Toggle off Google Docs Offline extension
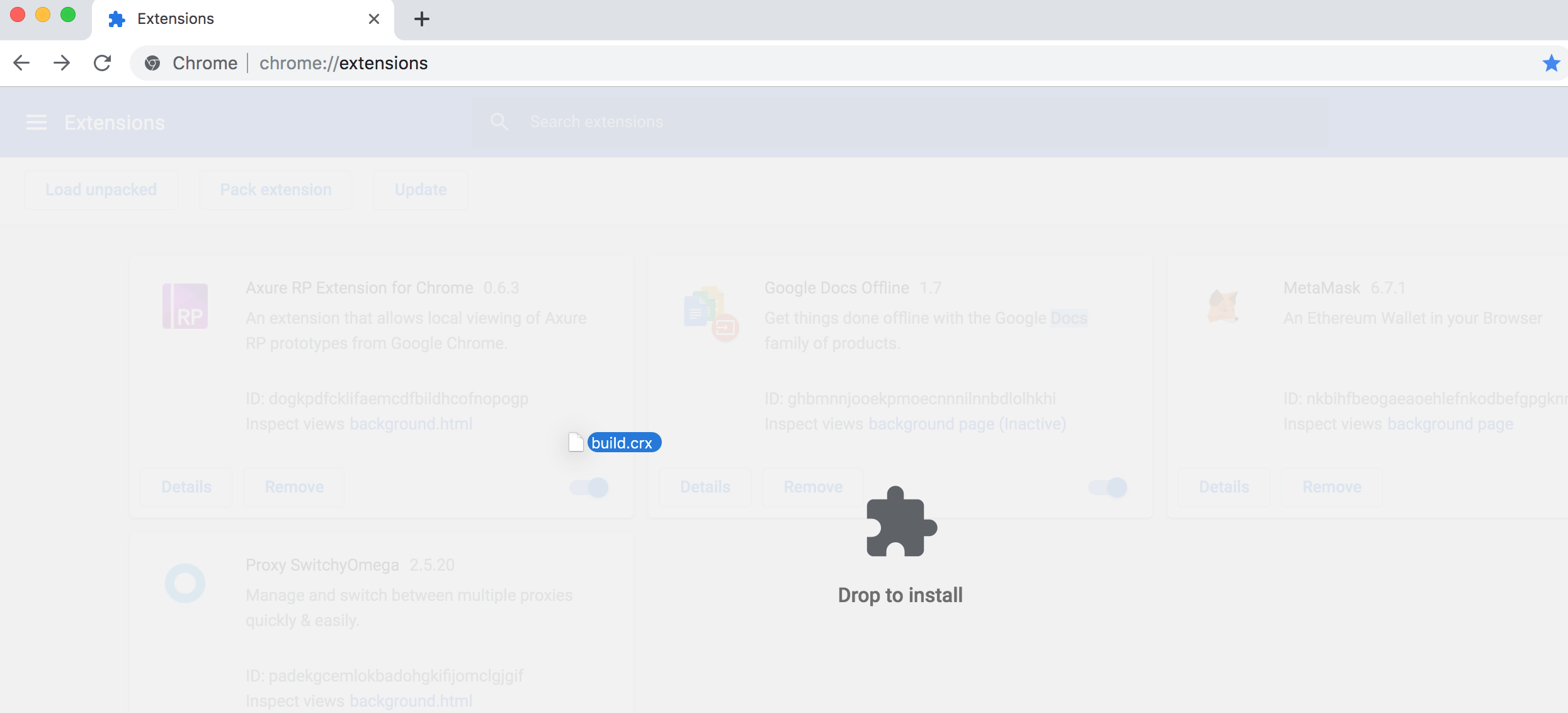 tap(1108, 487)
